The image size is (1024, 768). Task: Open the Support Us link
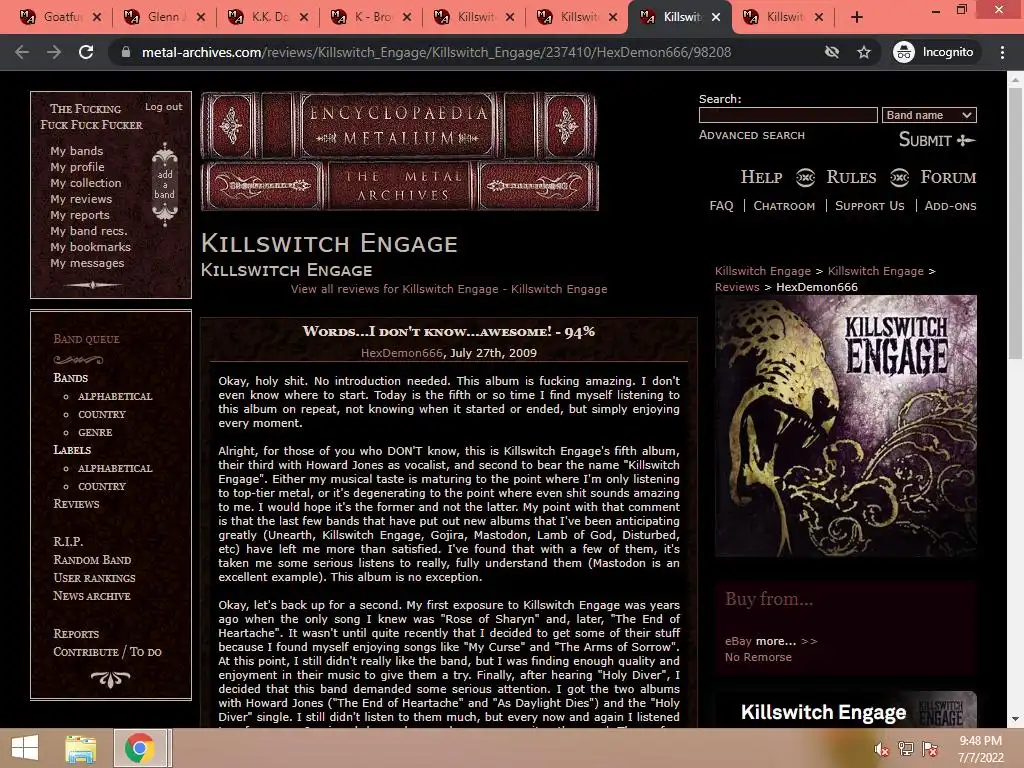coord(869,206)
